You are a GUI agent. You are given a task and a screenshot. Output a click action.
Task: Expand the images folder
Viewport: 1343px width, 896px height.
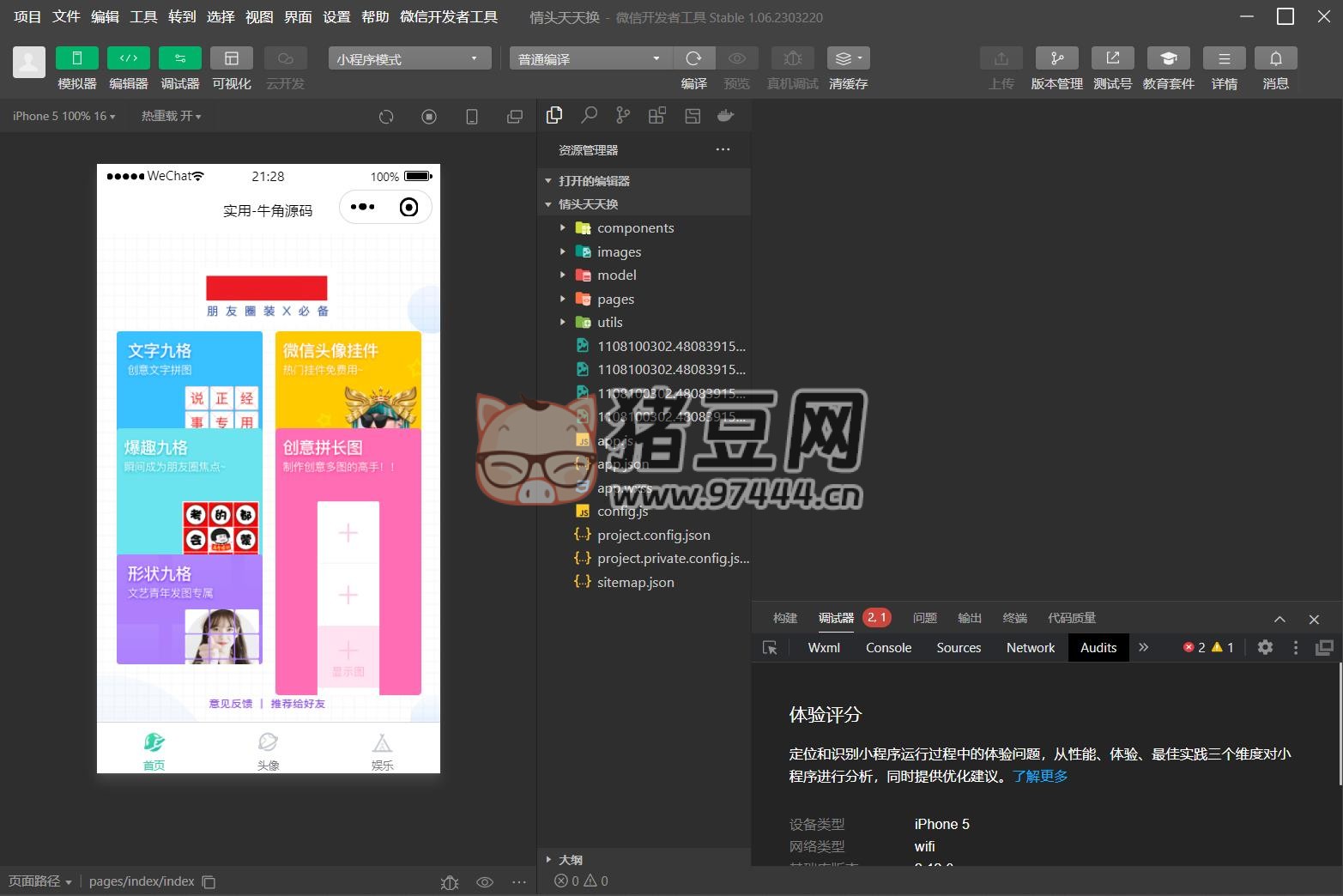(644, 251)
